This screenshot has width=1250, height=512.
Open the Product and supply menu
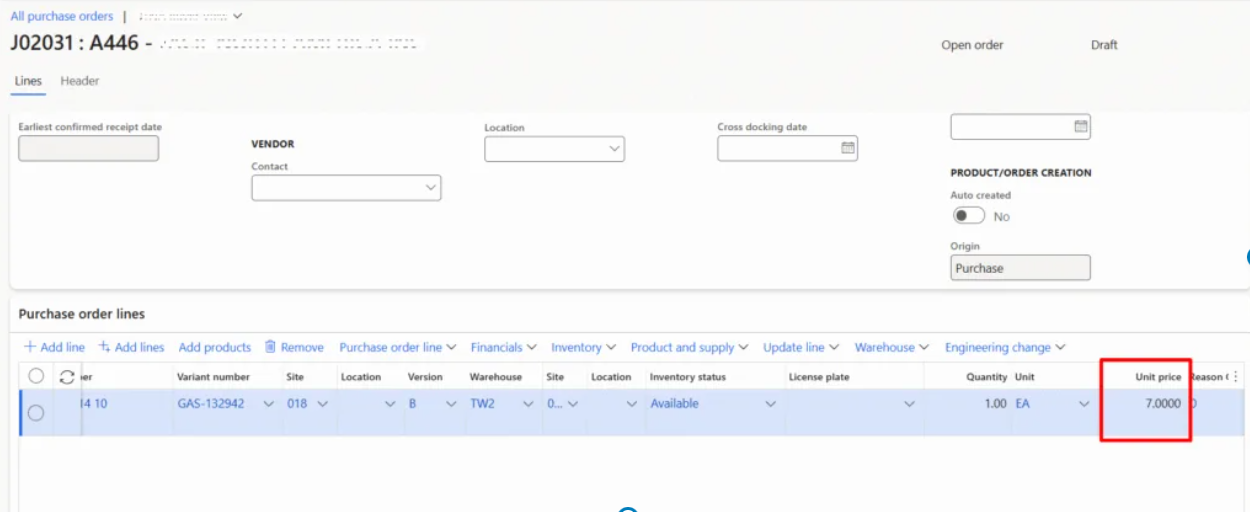point(690,347)
